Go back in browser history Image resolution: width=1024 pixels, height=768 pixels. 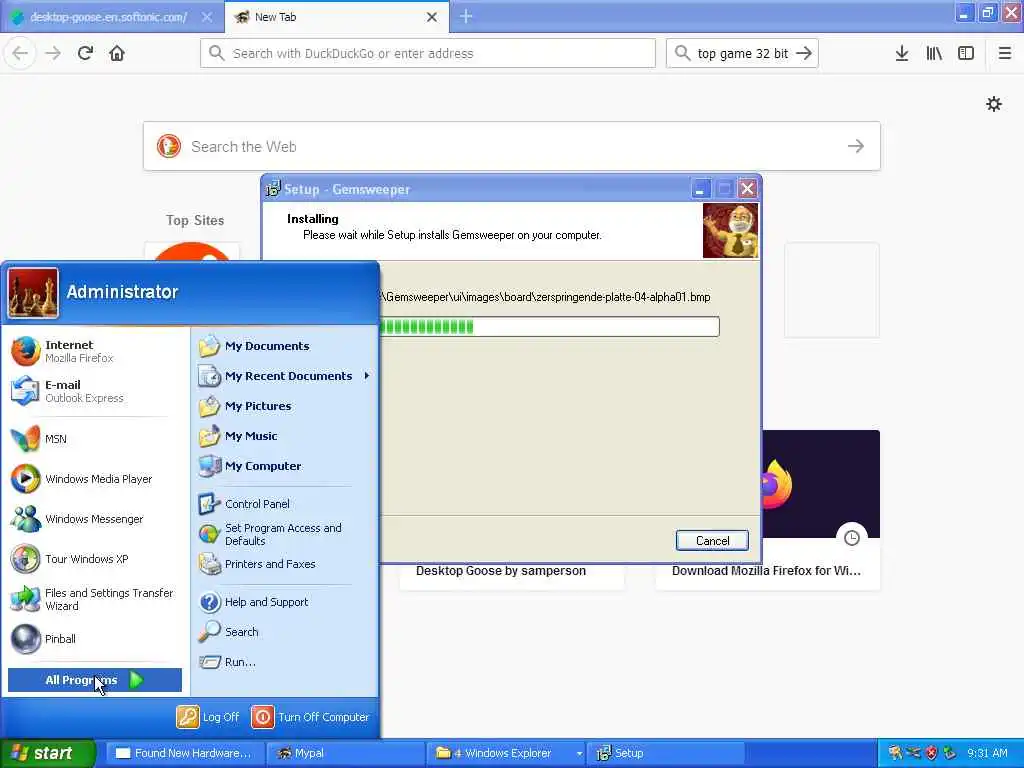pos(20,54)
